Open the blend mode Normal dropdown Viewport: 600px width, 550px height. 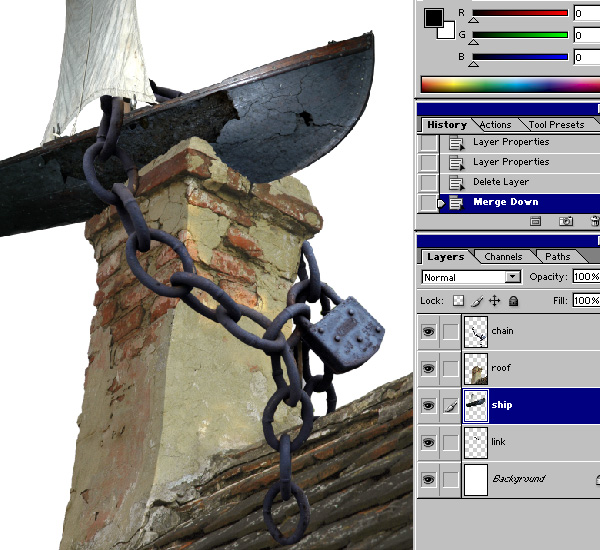coord(471,277)
